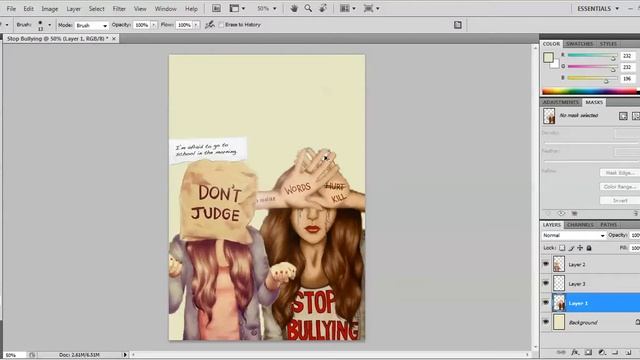This screenshot has height=360, width=640.
Task: Add a pixel mask in Masks panel
Action: (x=623, y=116)
